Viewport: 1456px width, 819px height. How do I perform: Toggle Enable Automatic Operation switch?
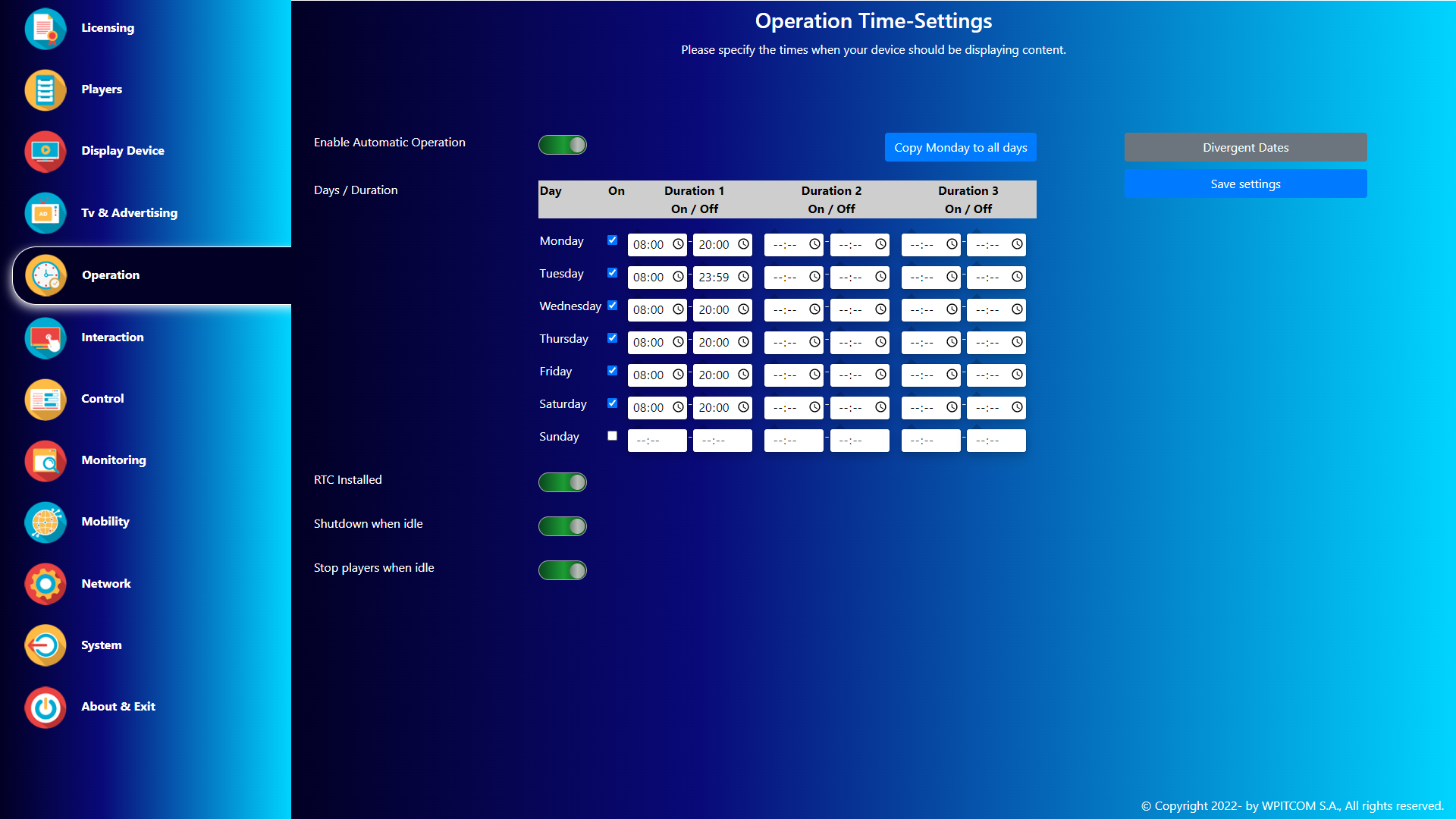[x=562, y=145]
